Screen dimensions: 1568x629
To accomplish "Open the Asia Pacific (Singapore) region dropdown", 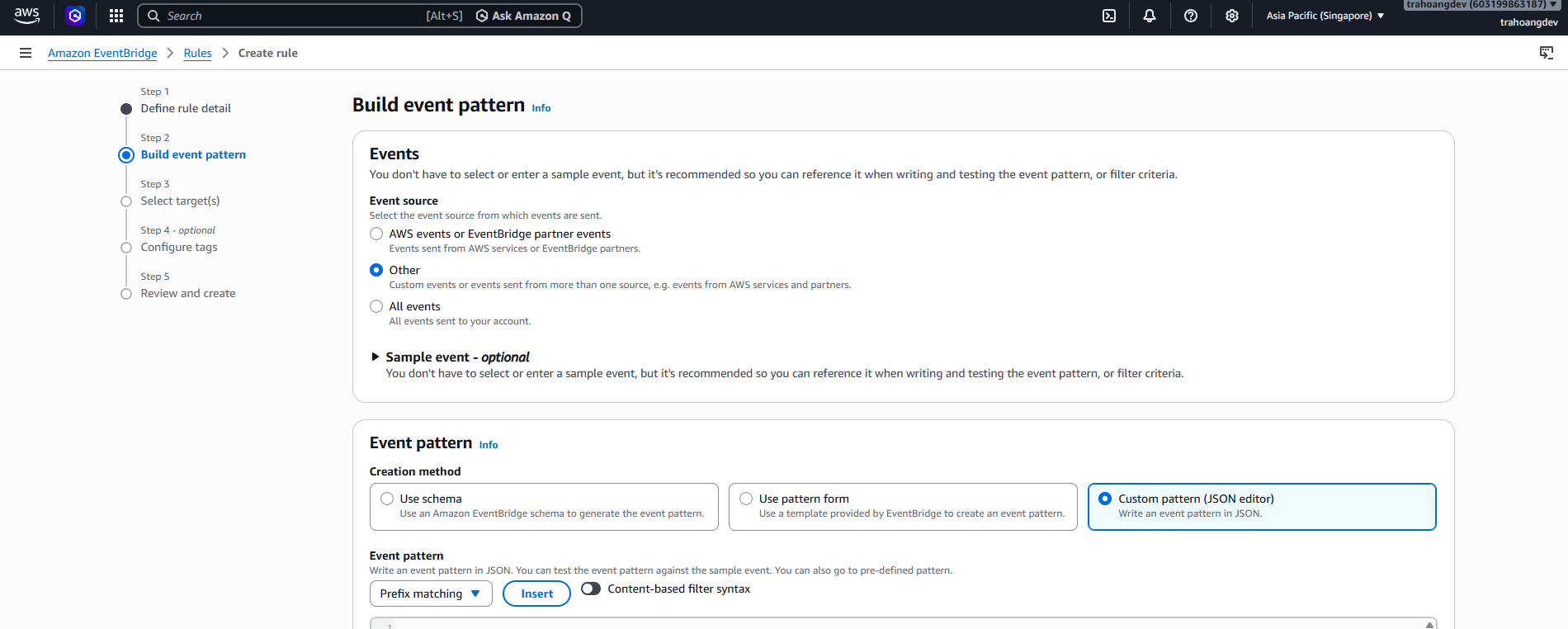I will click(1325, 16).
